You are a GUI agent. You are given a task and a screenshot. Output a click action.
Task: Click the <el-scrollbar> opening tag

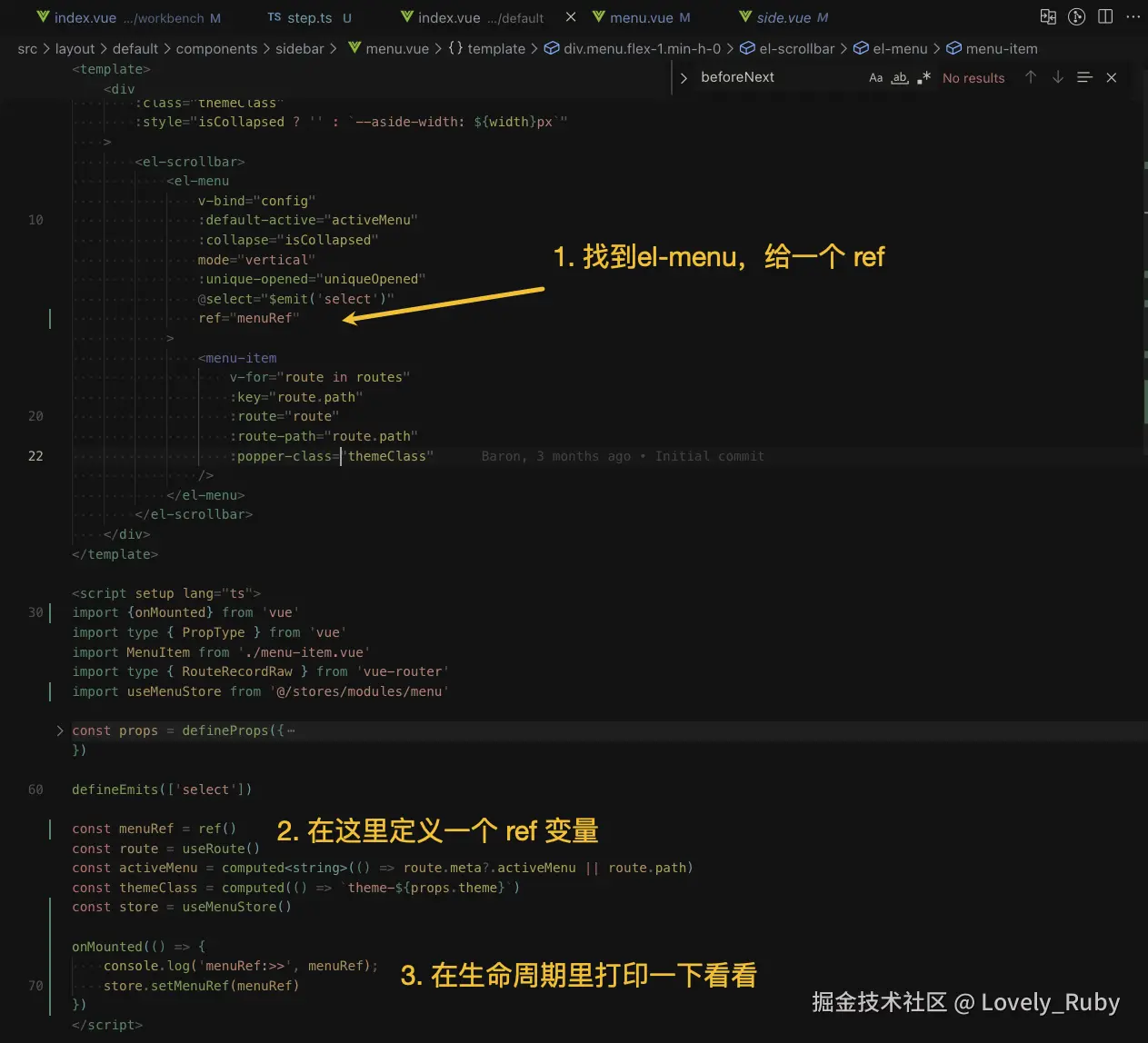click(x=190, y=162)
